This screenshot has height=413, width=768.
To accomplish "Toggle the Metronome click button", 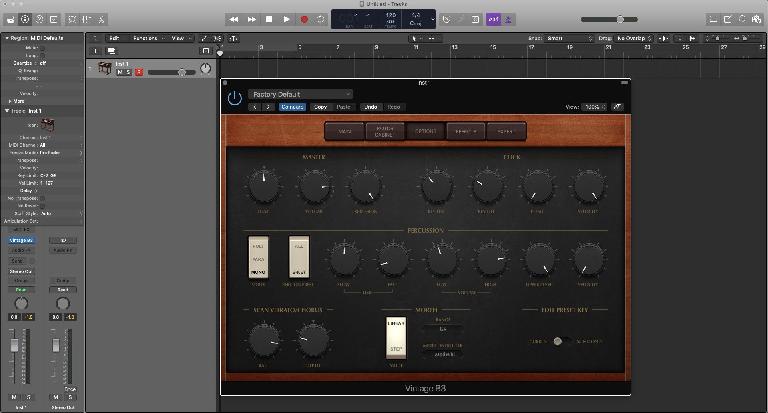I will (508, 20).
